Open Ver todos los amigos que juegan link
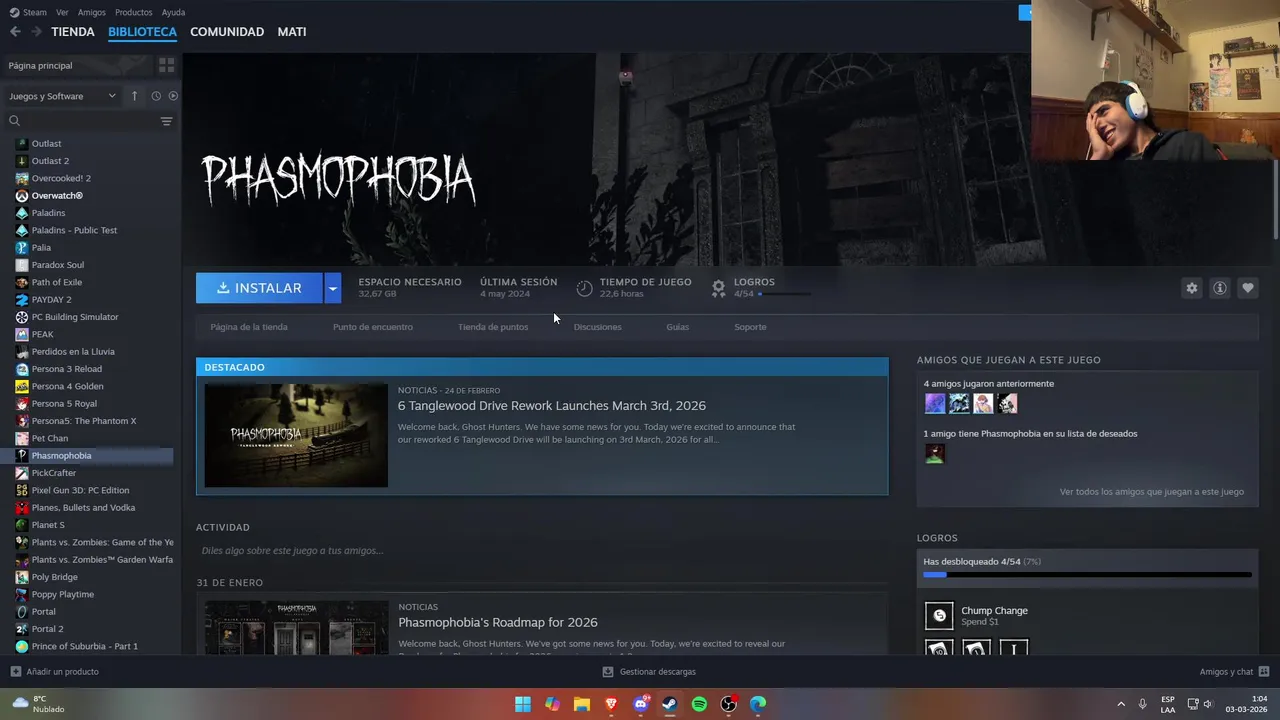The width and height of the screenshot is (1280, 720). (x=1152, y=492)
